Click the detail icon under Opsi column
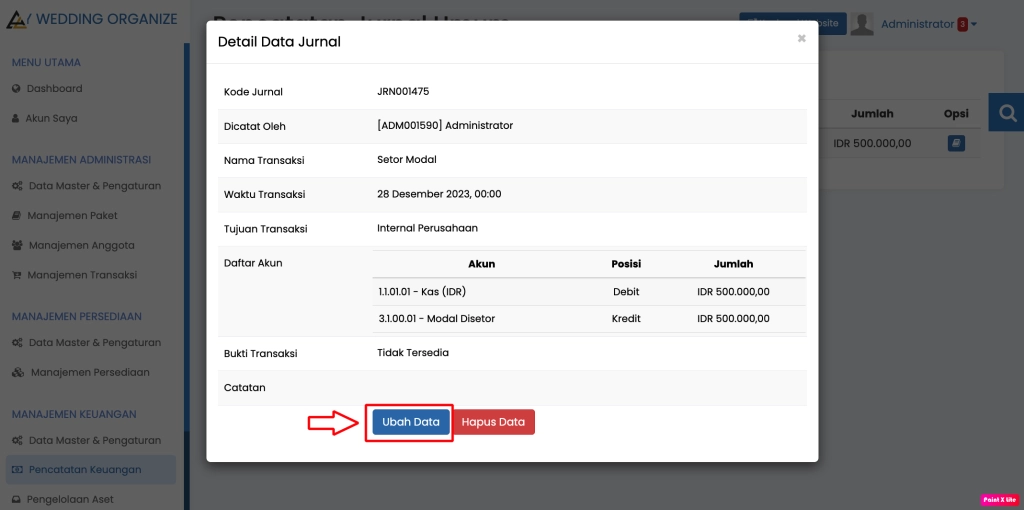This screenshot has width=1024, height=510. click(x=956, y=143)
